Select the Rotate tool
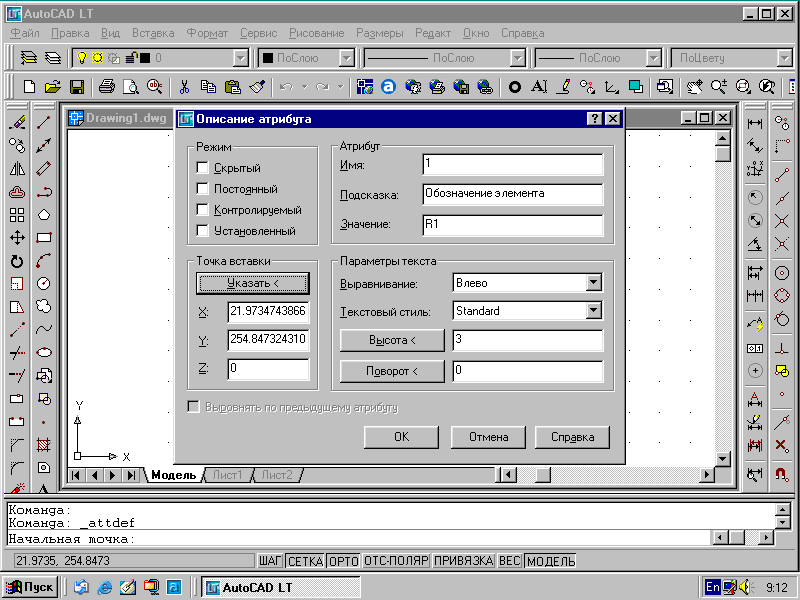Image resolution: width=800 pixels, height=600 pixels. (x=17, y=261)
